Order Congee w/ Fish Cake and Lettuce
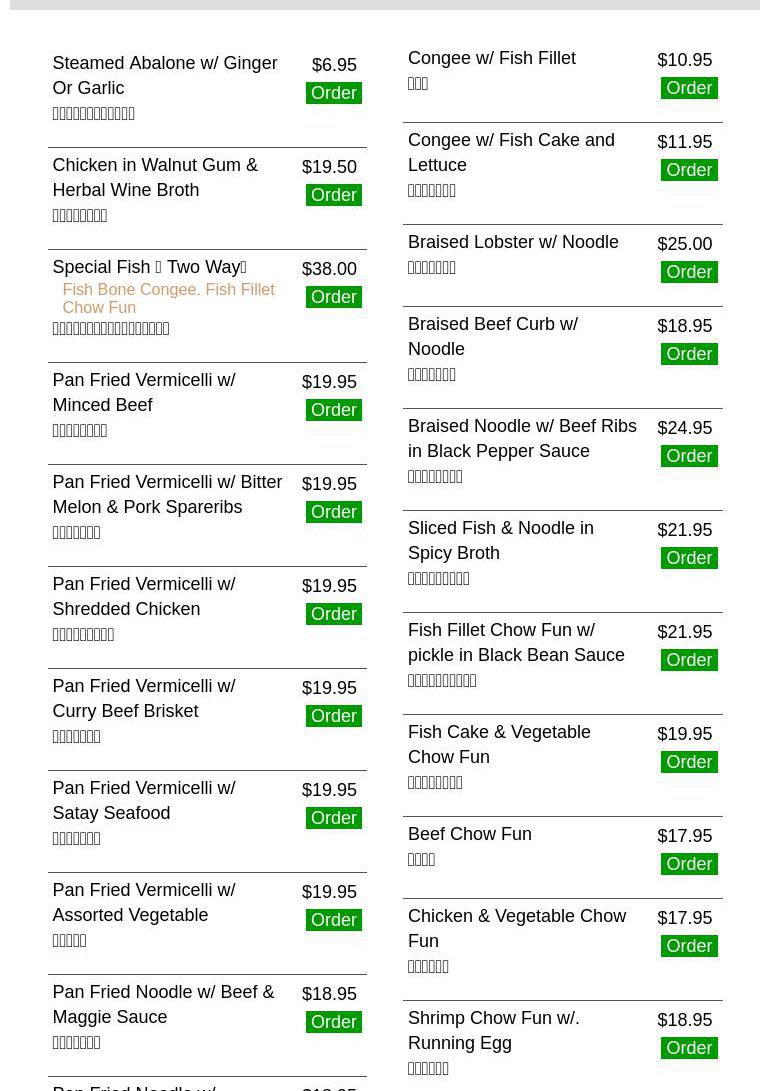The height and width of the screenshot is (1091, 770). 689,170
